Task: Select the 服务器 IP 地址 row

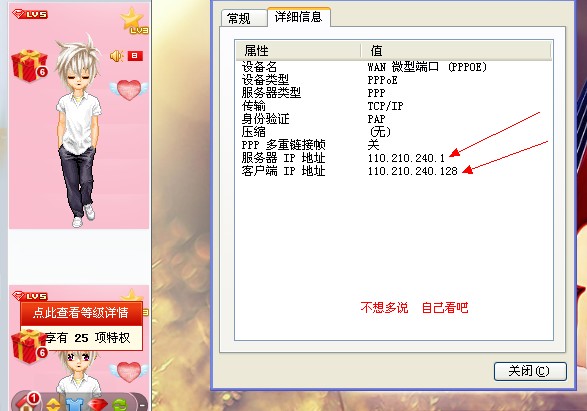Action: 394,158
